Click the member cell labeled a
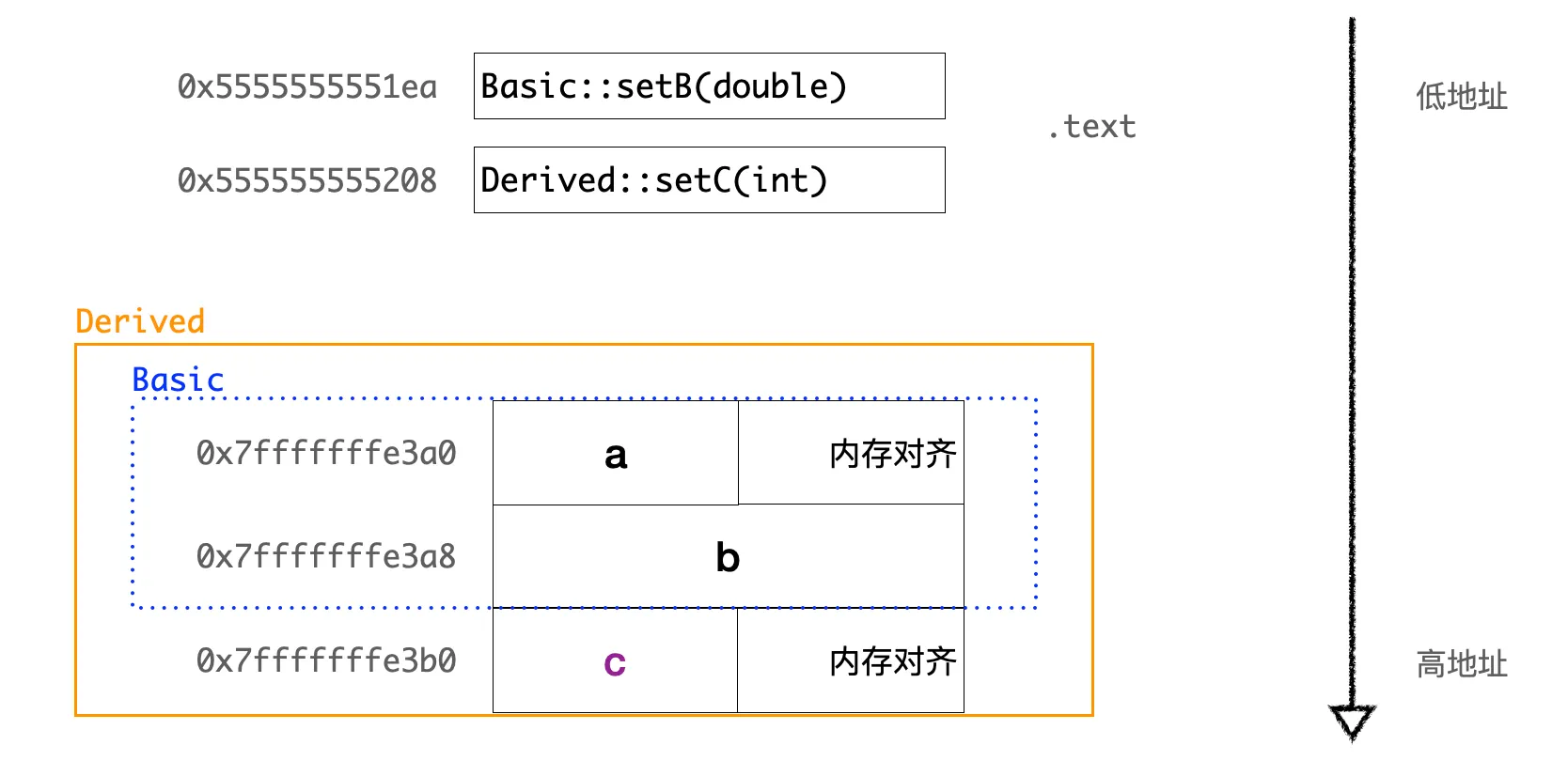The height and width of the screenshot is (761, 1568). click(616, 454)
